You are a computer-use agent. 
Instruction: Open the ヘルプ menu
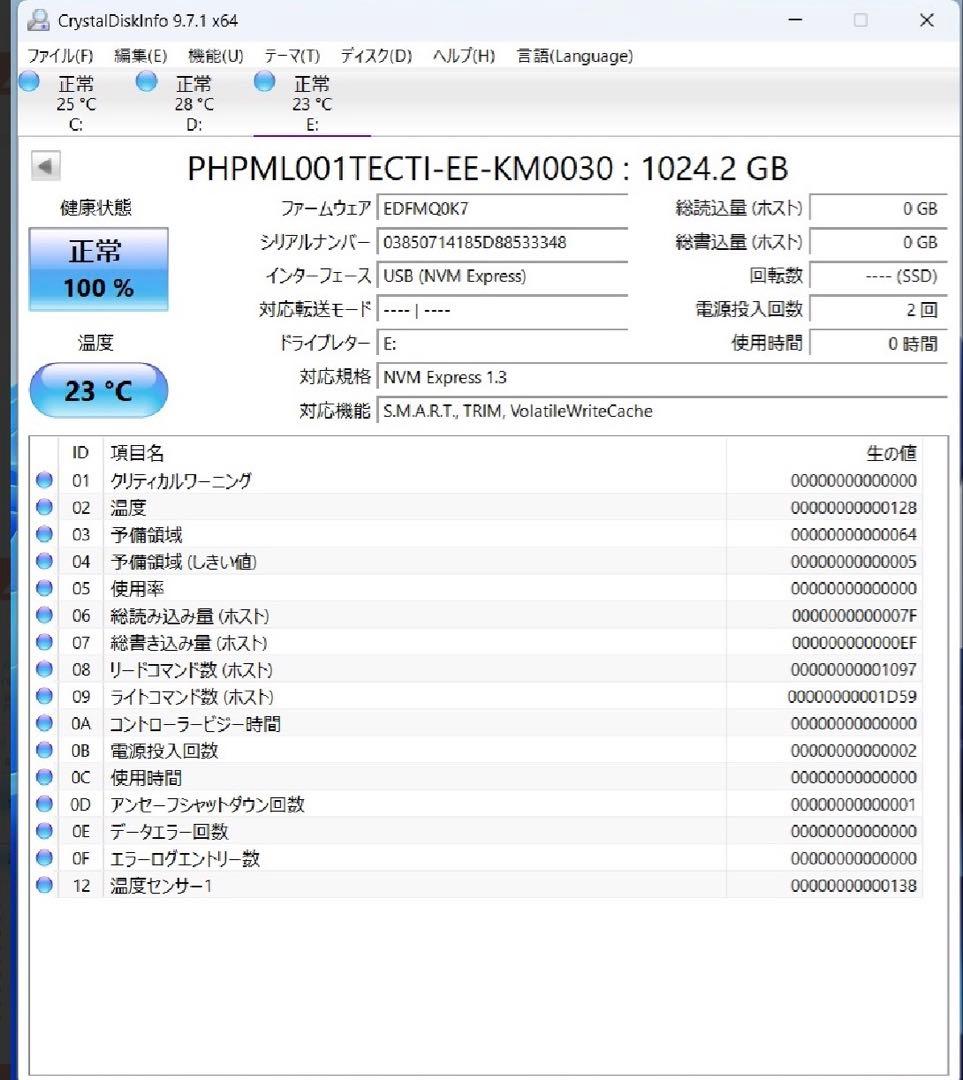[466, 56]
